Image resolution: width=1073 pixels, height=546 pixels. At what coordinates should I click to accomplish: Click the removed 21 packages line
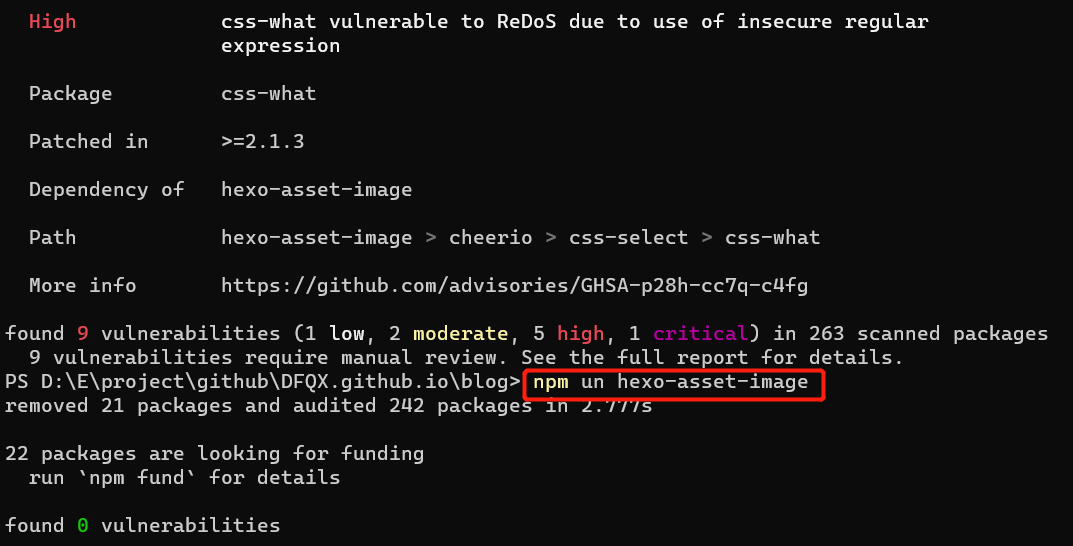(x=328, y=406)
